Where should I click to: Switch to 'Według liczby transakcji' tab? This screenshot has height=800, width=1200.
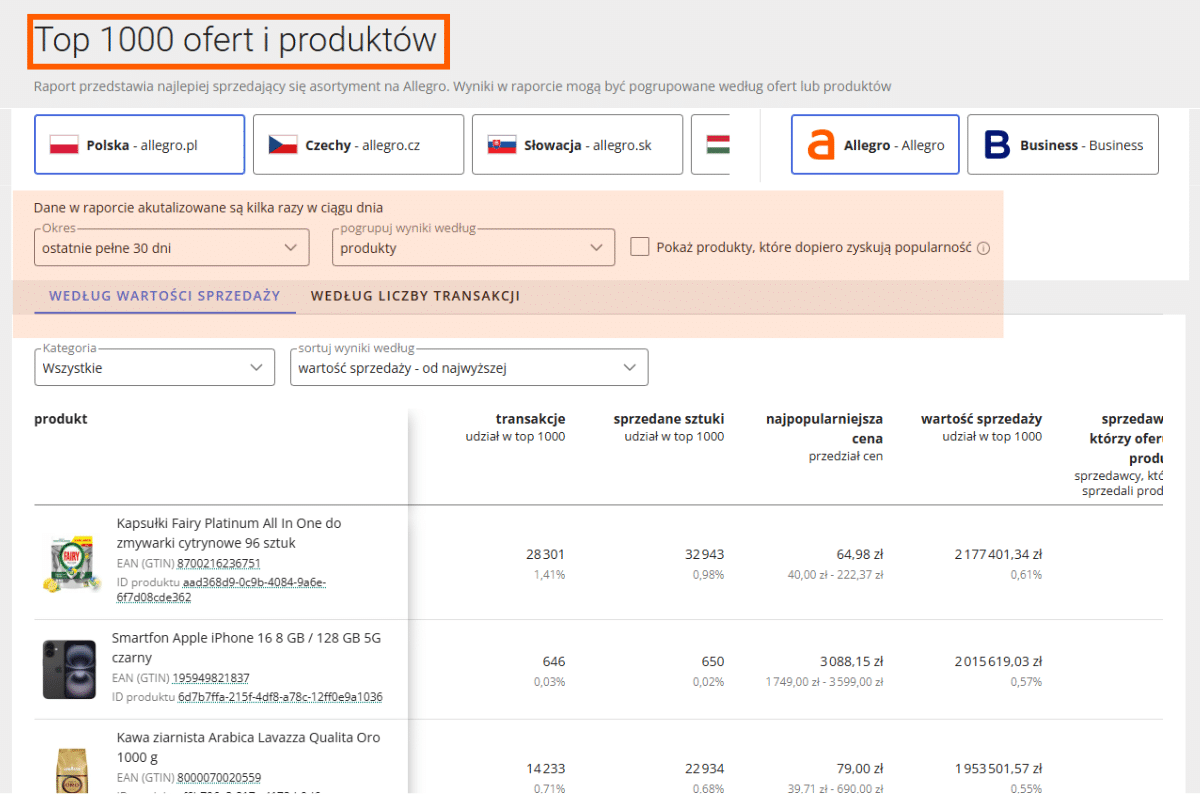tap(415, 296)
